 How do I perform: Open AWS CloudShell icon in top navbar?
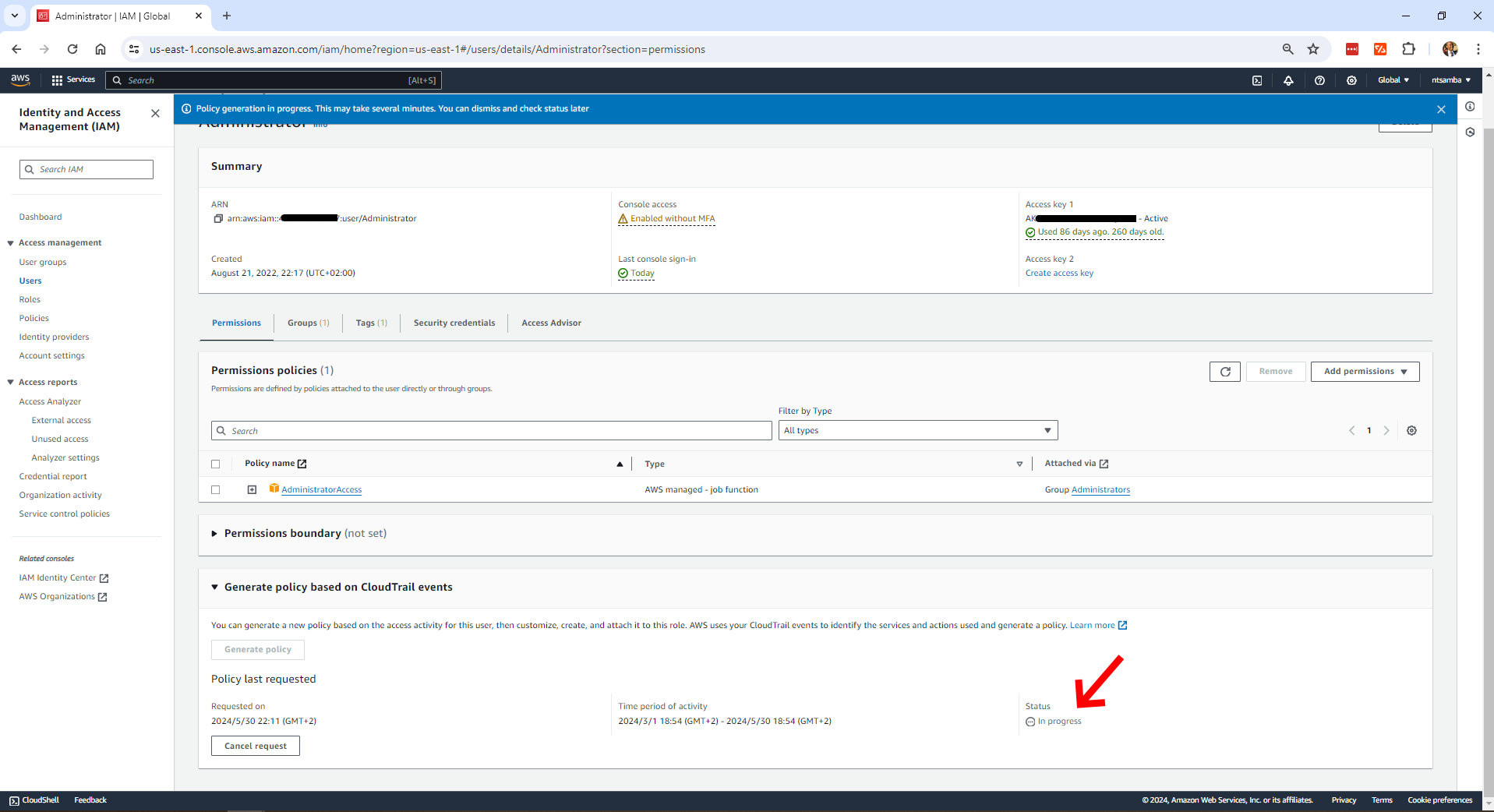click(x=1256, y=80)
